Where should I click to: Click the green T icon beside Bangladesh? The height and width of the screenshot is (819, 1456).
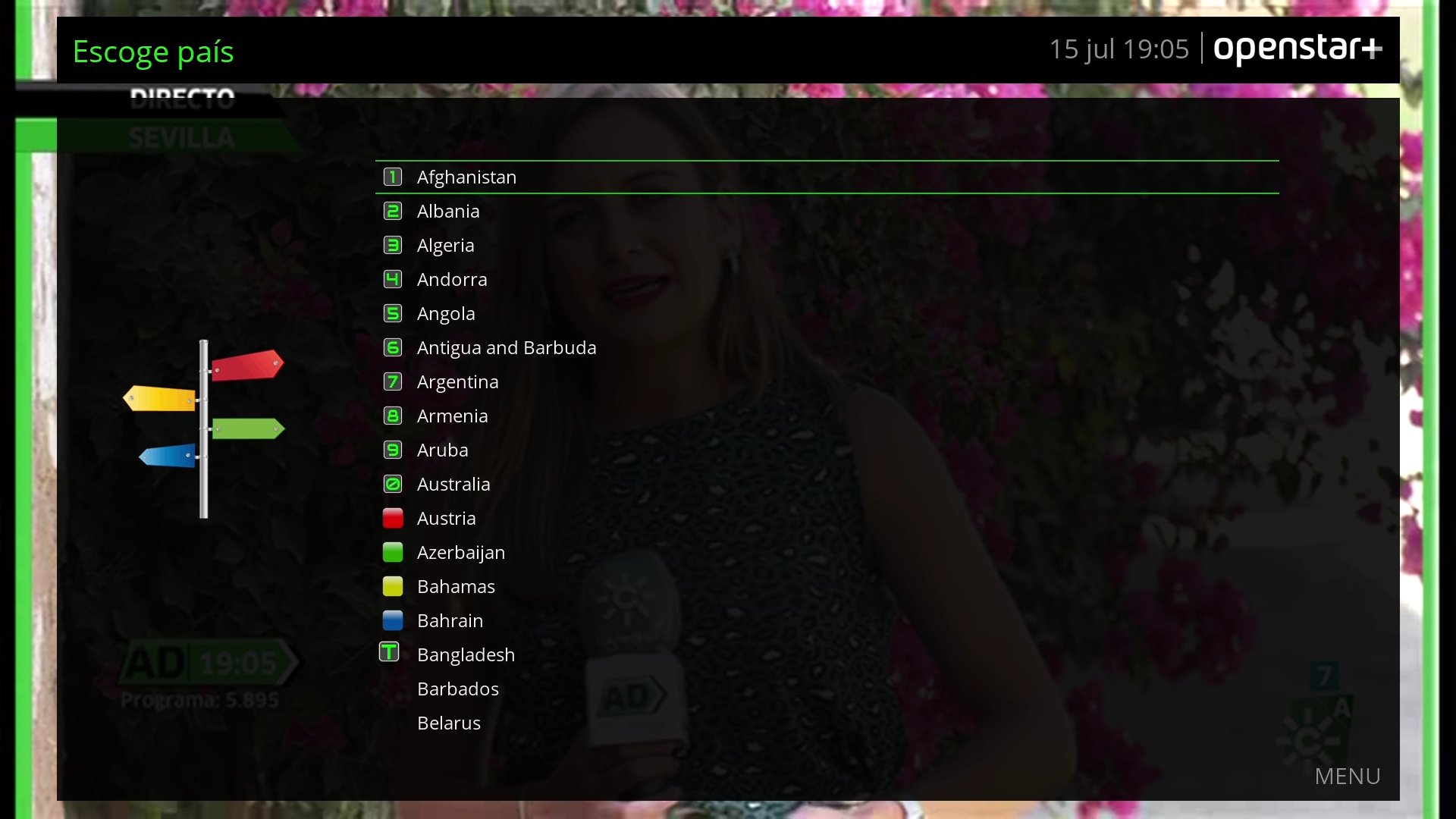tap(389, 652)
